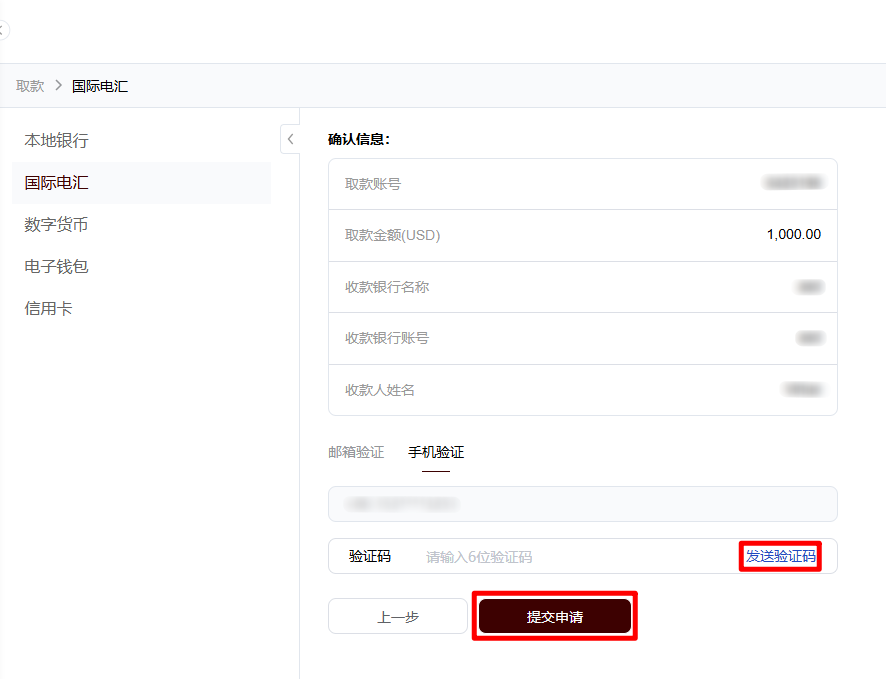Click 国际电汇 in the breadcrumb
The width and height of the screenshot is (886, 679).
(x=100, y=86)
